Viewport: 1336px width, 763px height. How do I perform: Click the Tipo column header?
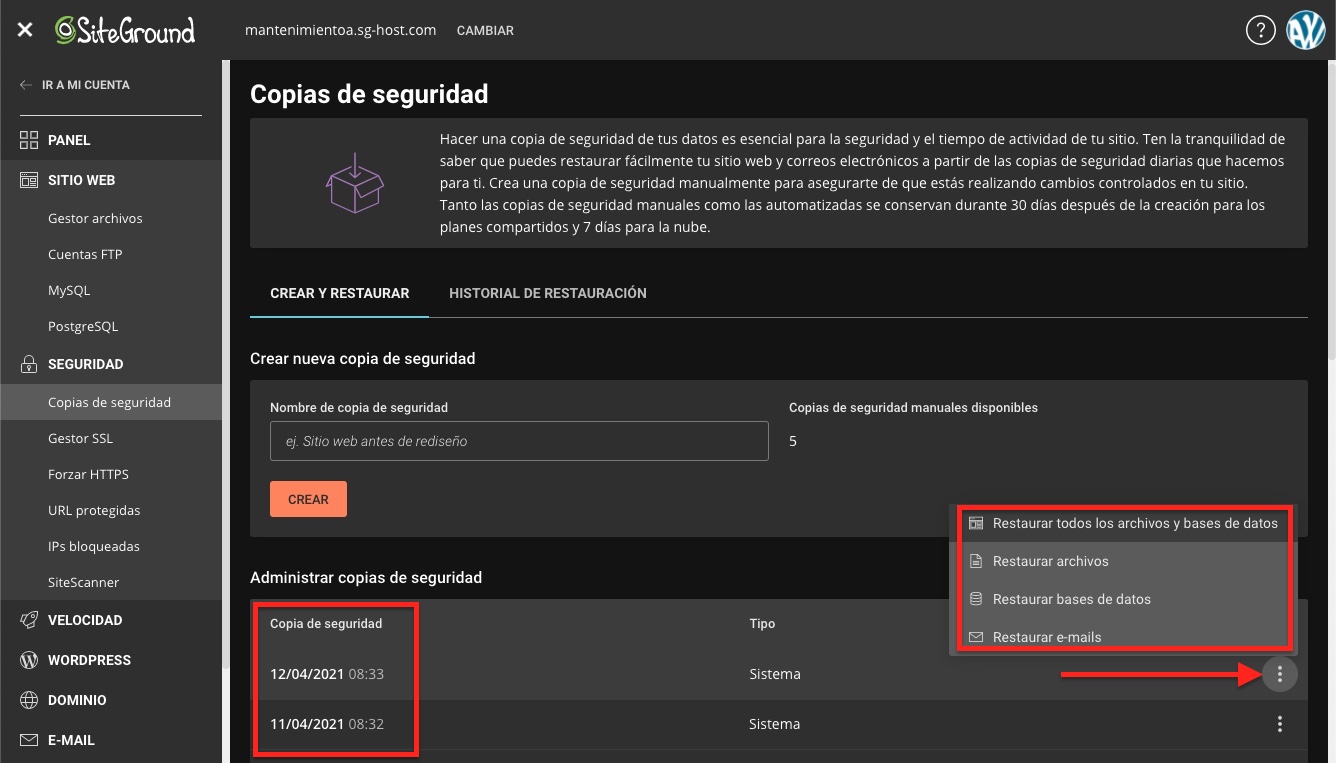762,623
